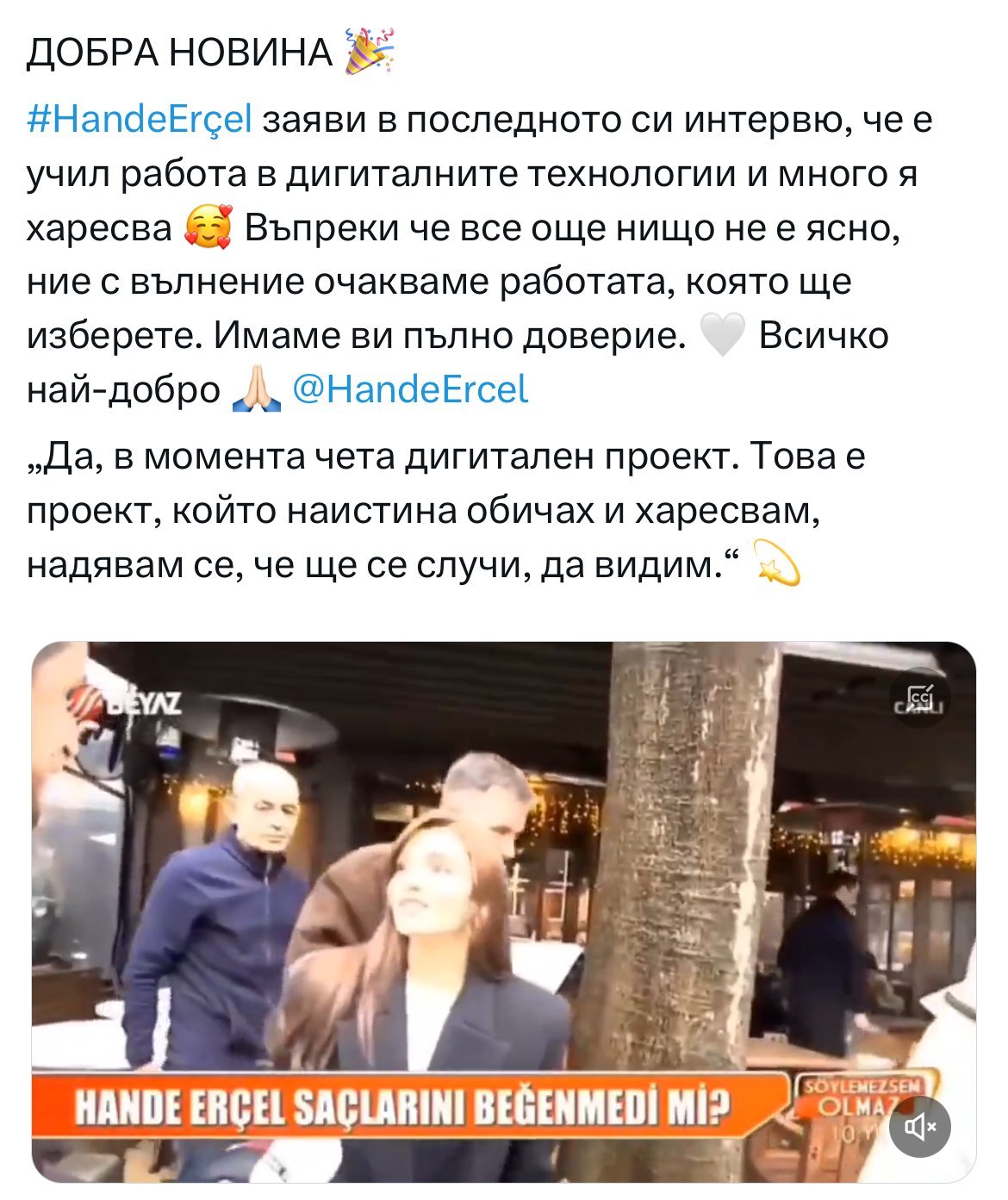Screen dimensions: 1008x1200
Task: Open the #HandeErçel hashtag link
Action: [x=140, y=120]
